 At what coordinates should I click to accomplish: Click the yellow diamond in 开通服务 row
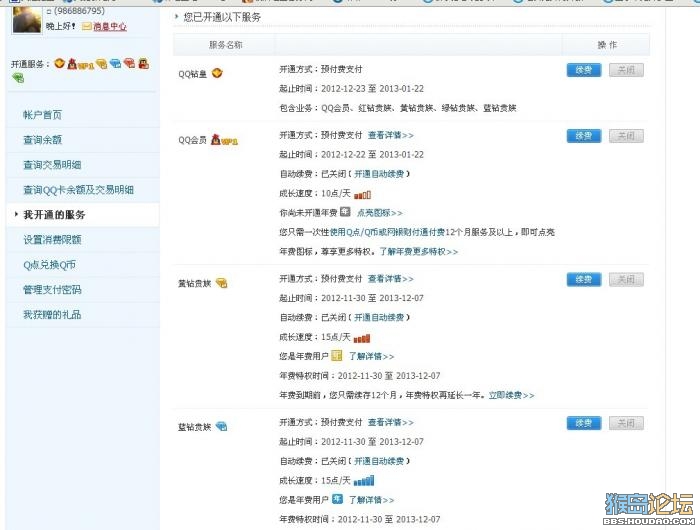pyautogui.click(x=101, y=64)
